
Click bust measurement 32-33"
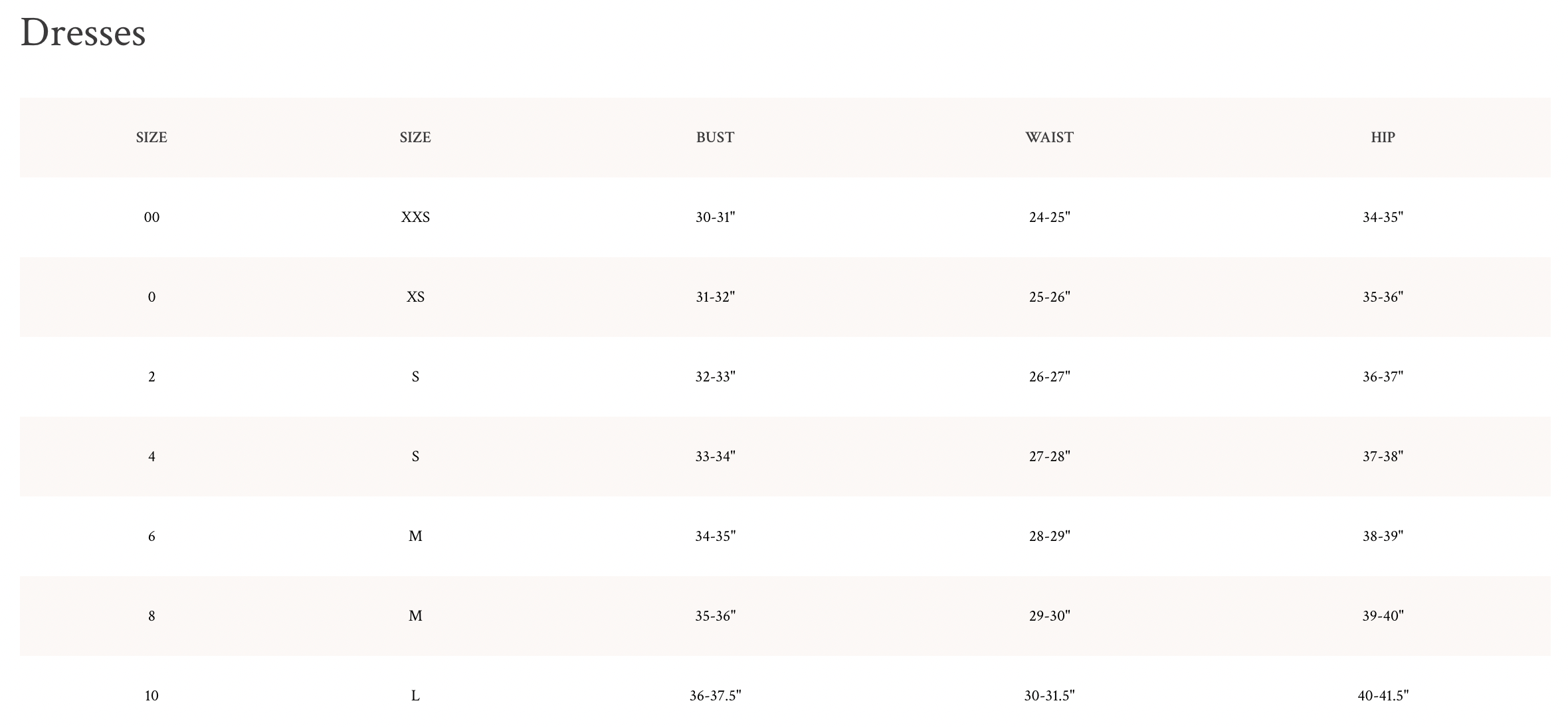tap(715, 377)
